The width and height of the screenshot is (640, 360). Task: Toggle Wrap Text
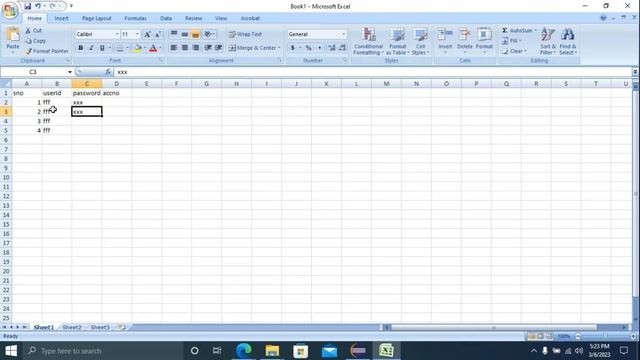pos(245,34)
